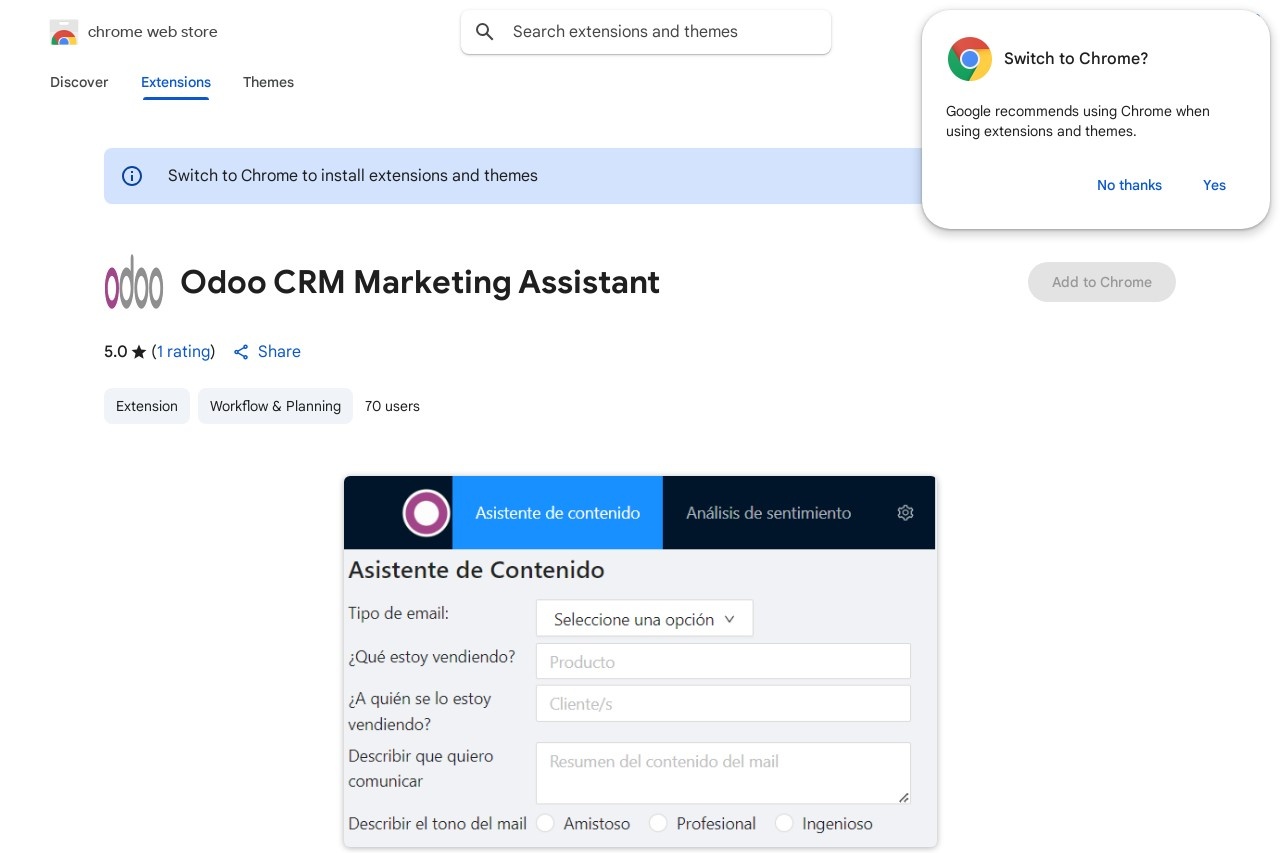The height and width of the screenshot is (853, 1280).
Task: Click the Asistente de Contenido heading
Action: point(476,571)
